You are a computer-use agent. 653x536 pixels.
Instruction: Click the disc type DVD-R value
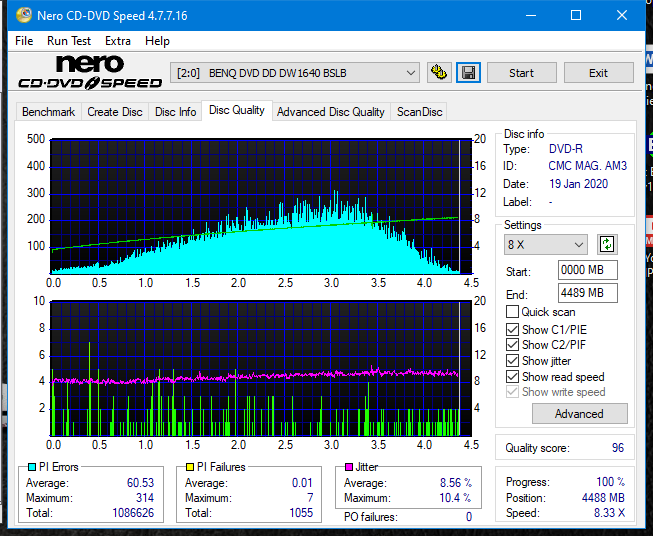(566, 149)
